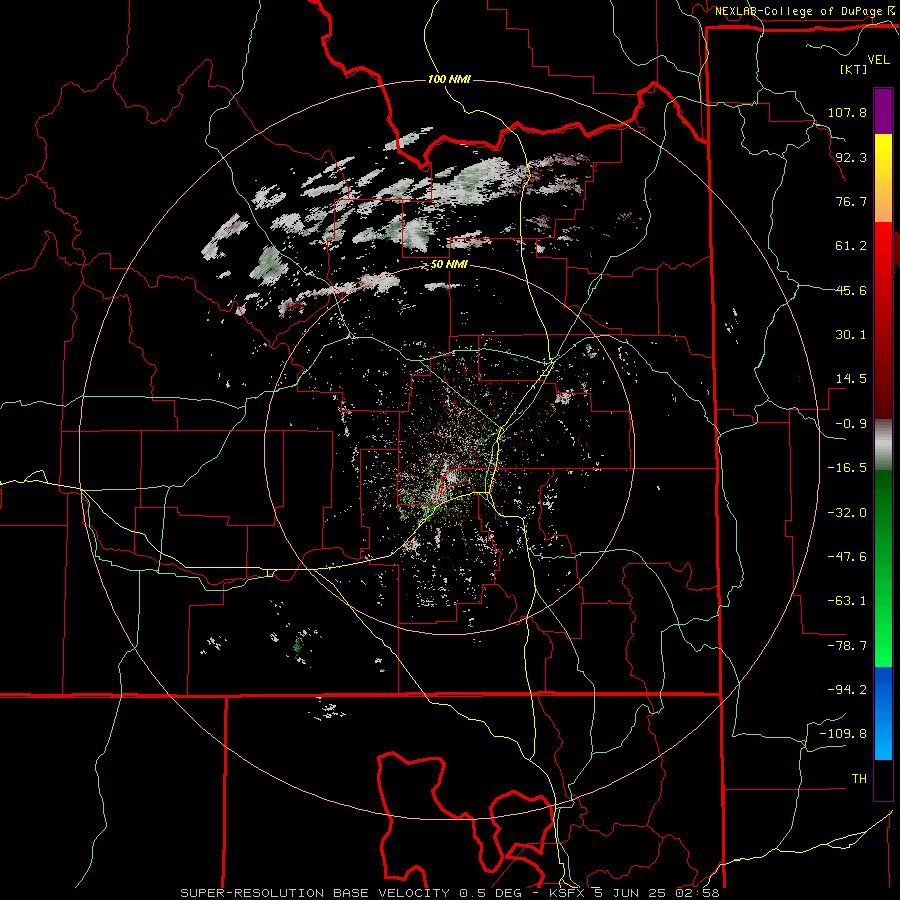Click the -94.2 legend value
Image resolution: width=900 pixels, height=900 pixels.
click(847, 690)
